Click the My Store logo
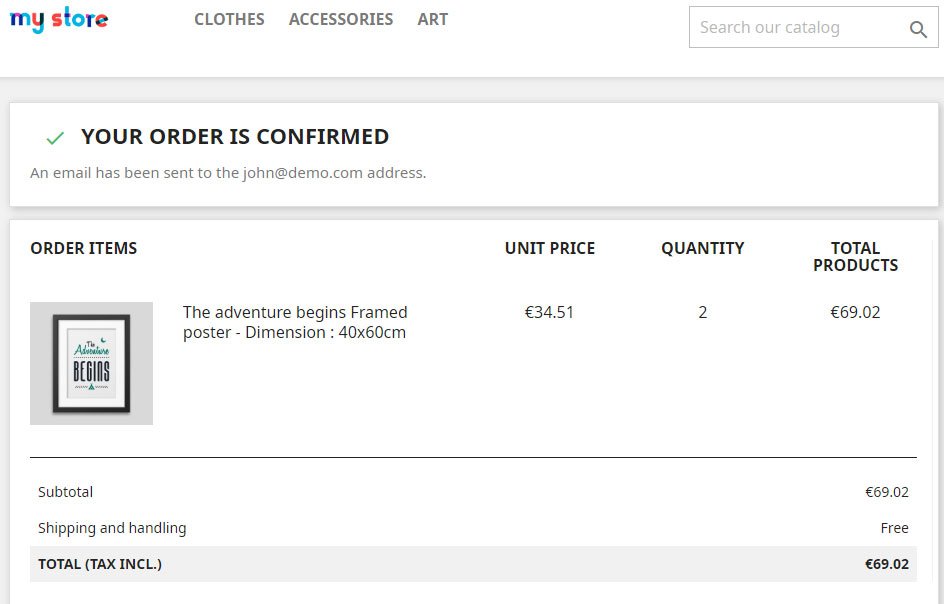This screenshot has height=604, width=944. pos(59,20)
